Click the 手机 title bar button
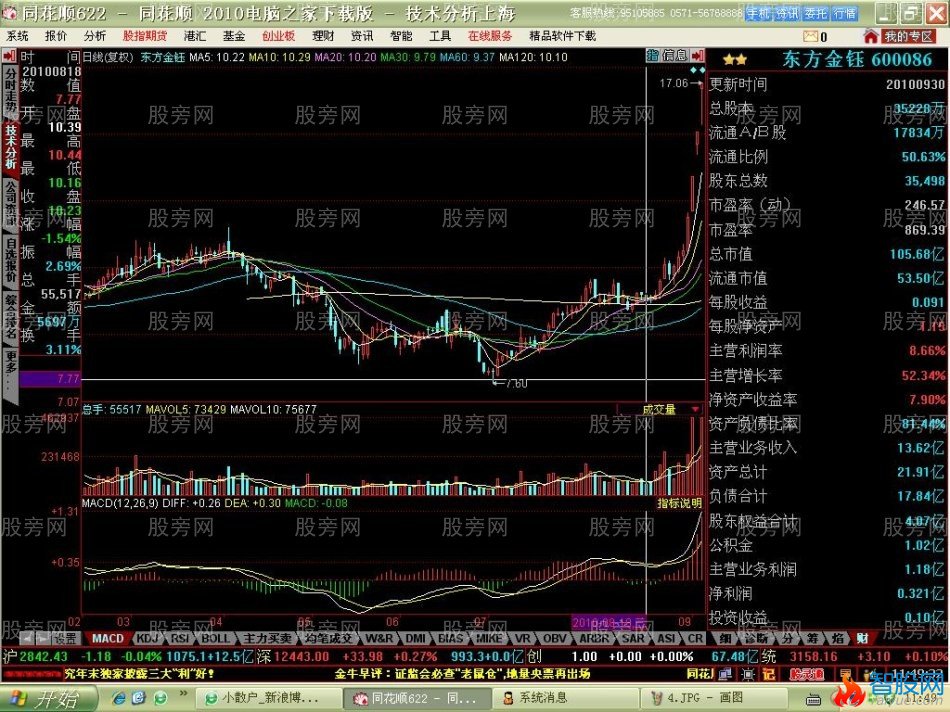This screenshot has width=950, height=712. click(758, 13)
